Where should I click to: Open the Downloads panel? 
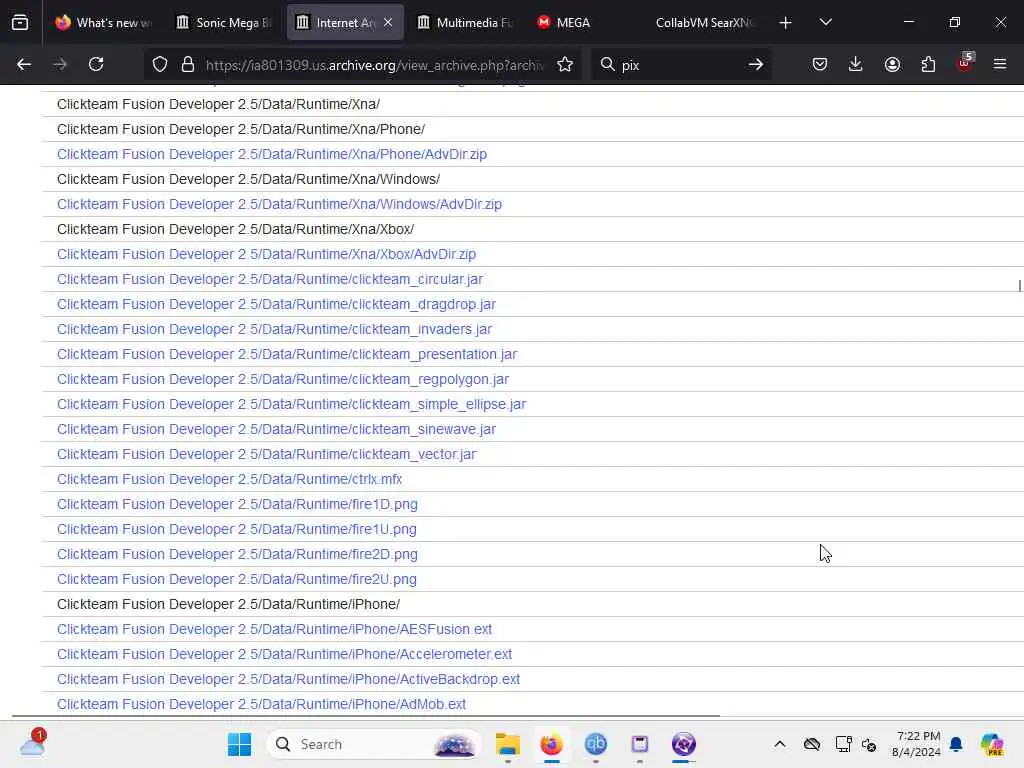point(856,64)
